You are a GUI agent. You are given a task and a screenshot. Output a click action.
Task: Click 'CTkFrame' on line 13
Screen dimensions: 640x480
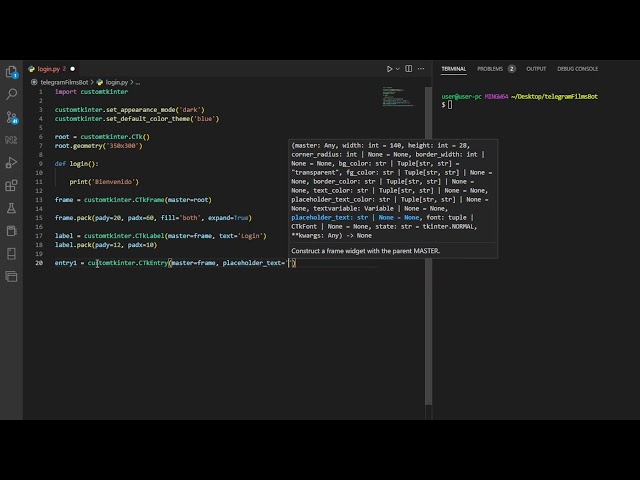coord(150,200)
